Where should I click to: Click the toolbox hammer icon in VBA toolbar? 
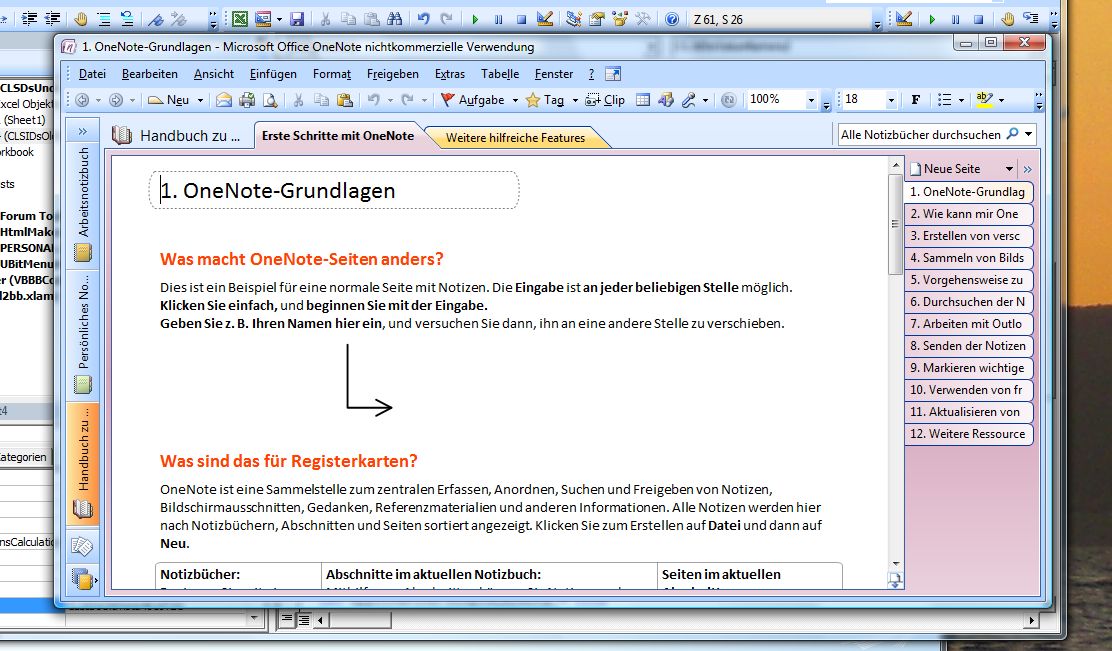[x=643, y=19]
